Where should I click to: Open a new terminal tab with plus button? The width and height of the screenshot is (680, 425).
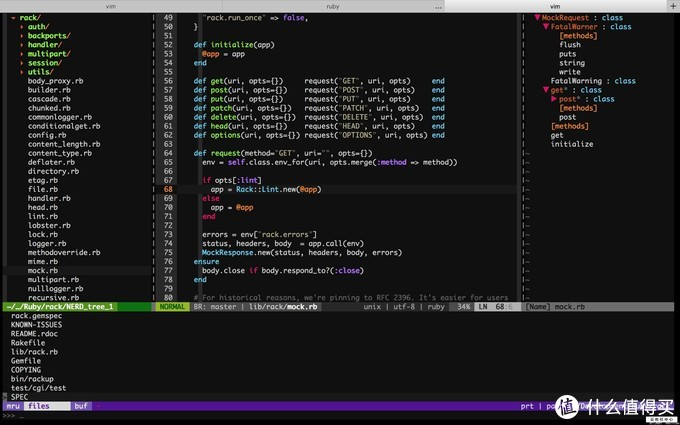tap(673, 6)
